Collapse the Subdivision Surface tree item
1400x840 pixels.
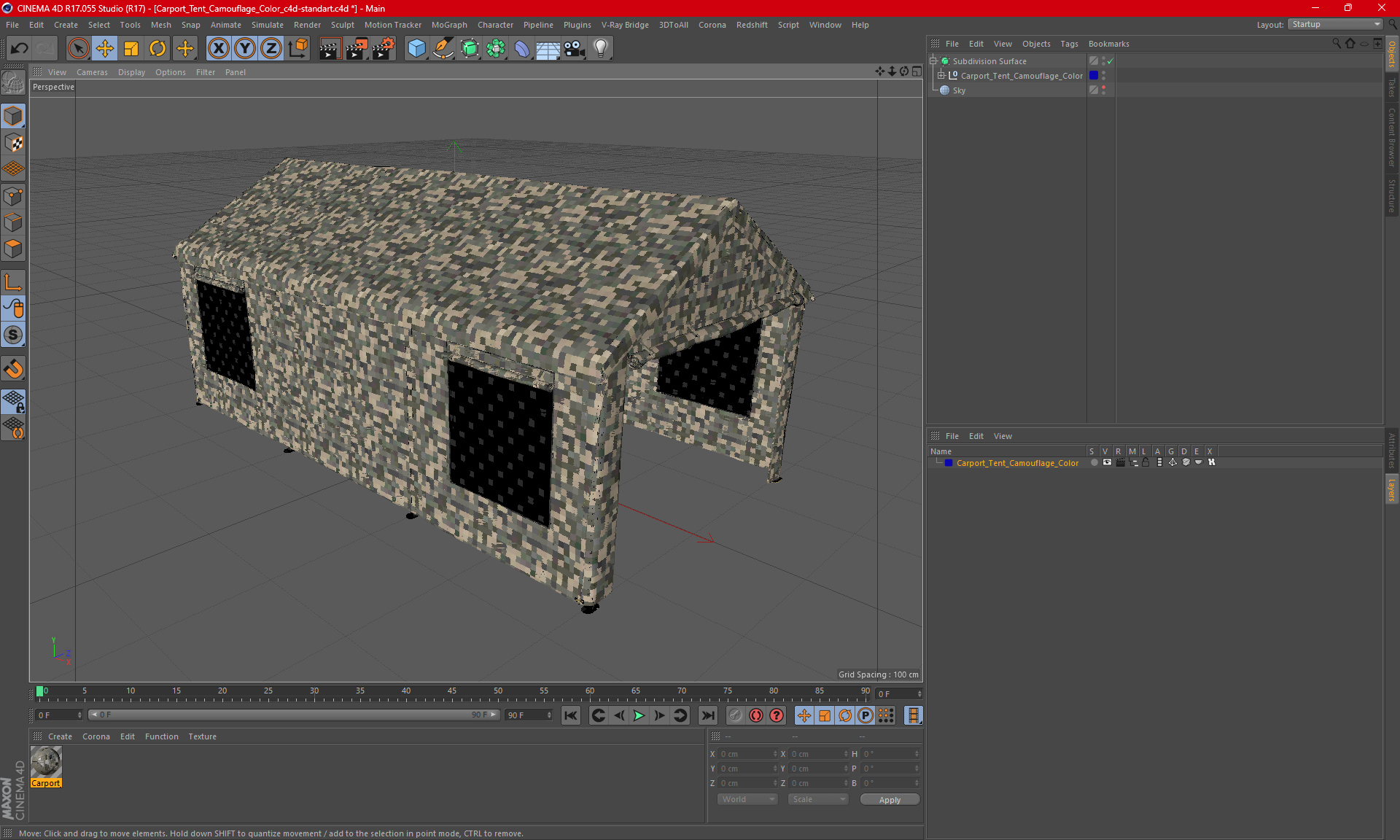click(933, 61)
